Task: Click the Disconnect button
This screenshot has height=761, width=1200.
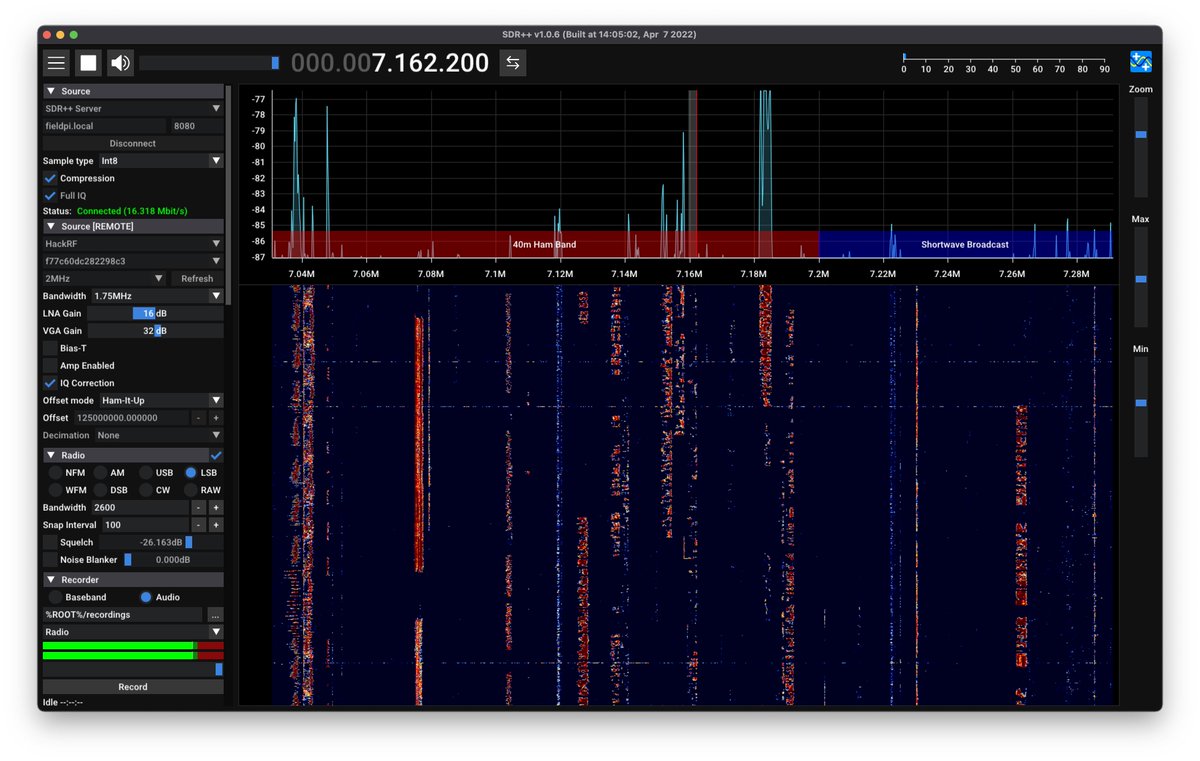Action: [133, 143]
